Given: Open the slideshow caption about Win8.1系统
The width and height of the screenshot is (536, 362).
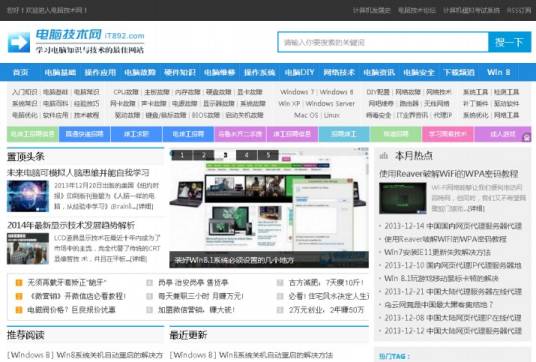Looking at the screenshot, I should (234, 260).
